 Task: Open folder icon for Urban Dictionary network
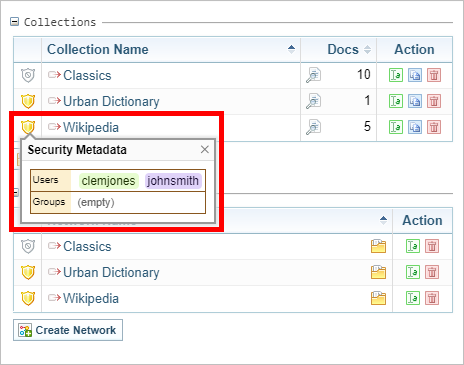pyautogui.click(x=378, y=272)
